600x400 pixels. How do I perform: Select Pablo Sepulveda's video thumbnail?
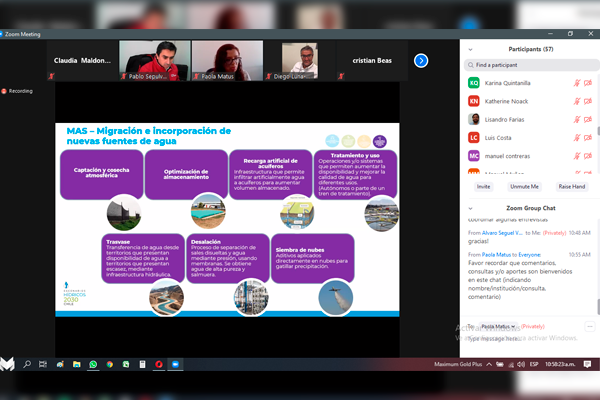click(148, 60)
